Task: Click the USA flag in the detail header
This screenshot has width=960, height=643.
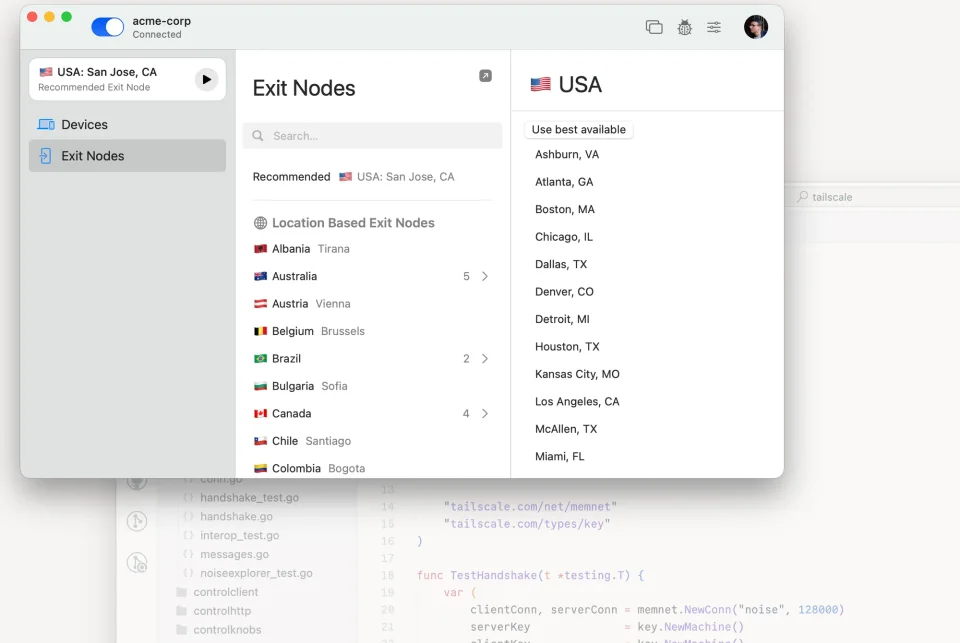Action: (x=541, y=85)
